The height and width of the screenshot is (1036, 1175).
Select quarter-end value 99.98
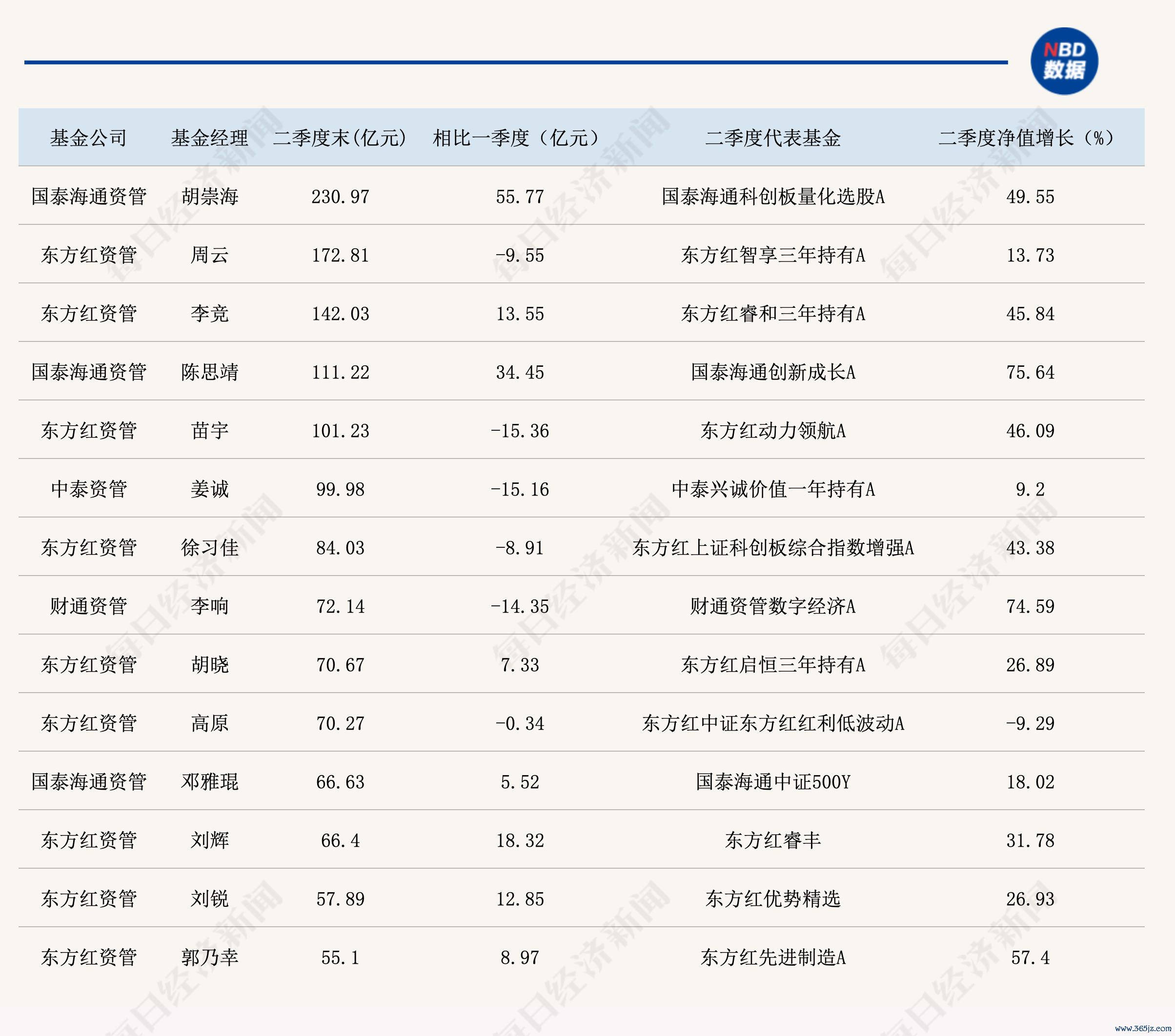click(340, 490)
